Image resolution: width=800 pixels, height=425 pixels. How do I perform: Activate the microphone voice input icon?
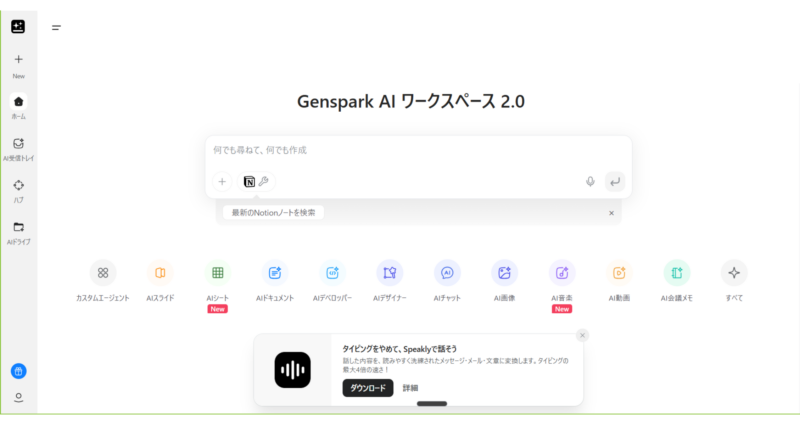click(x=590, y=182)
